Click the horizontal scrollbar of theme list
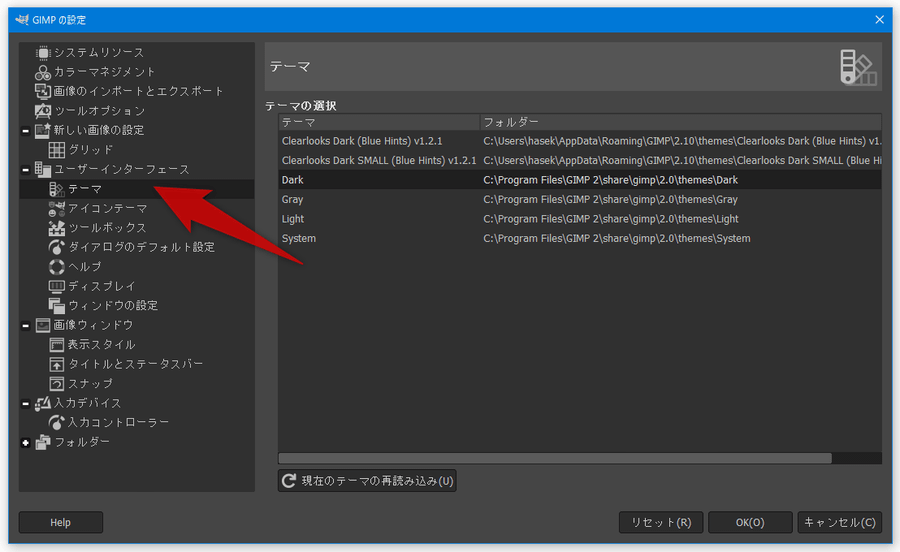 pos(555,458)
